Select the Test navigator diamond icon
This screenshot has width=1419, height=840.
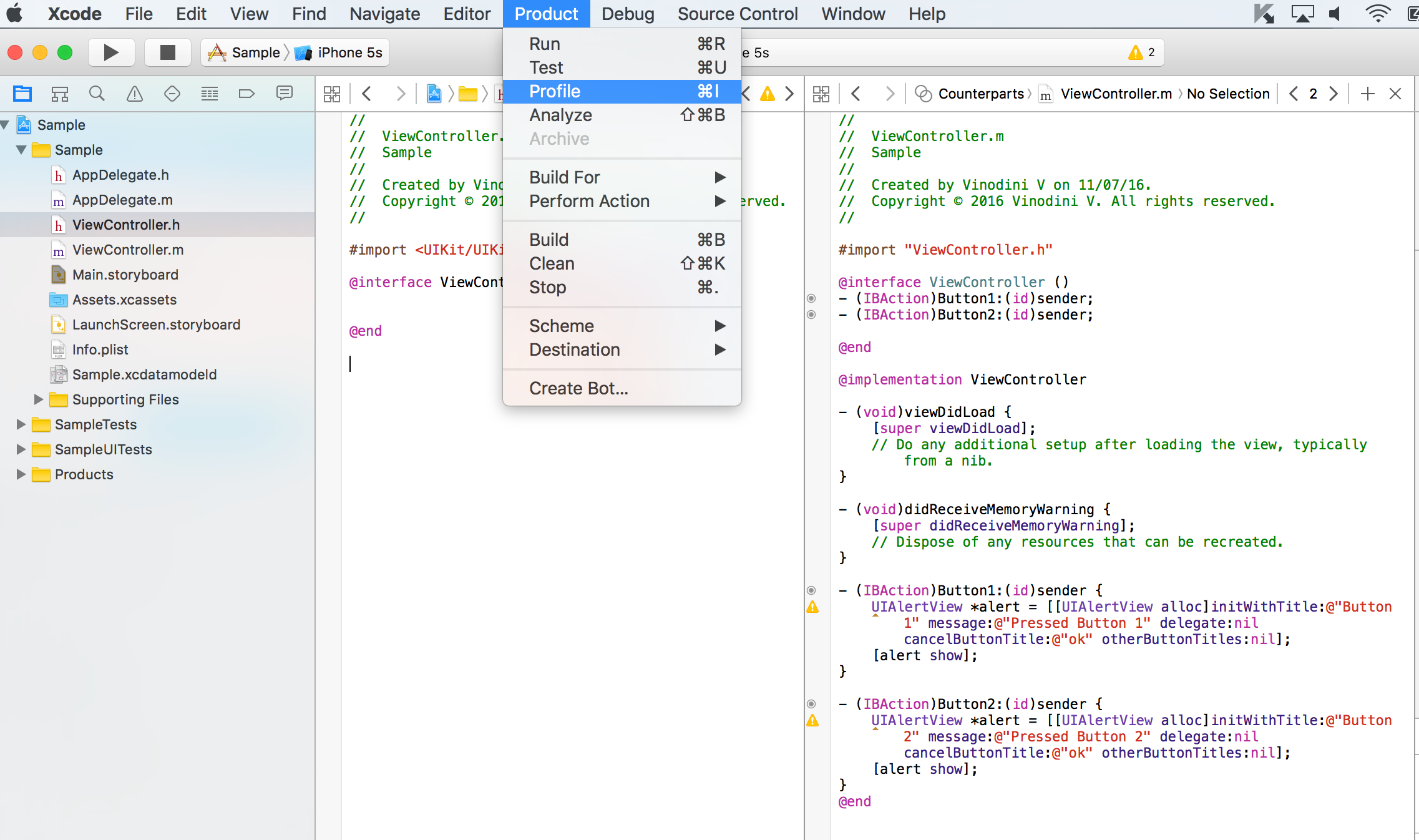[x=172, y=94]
